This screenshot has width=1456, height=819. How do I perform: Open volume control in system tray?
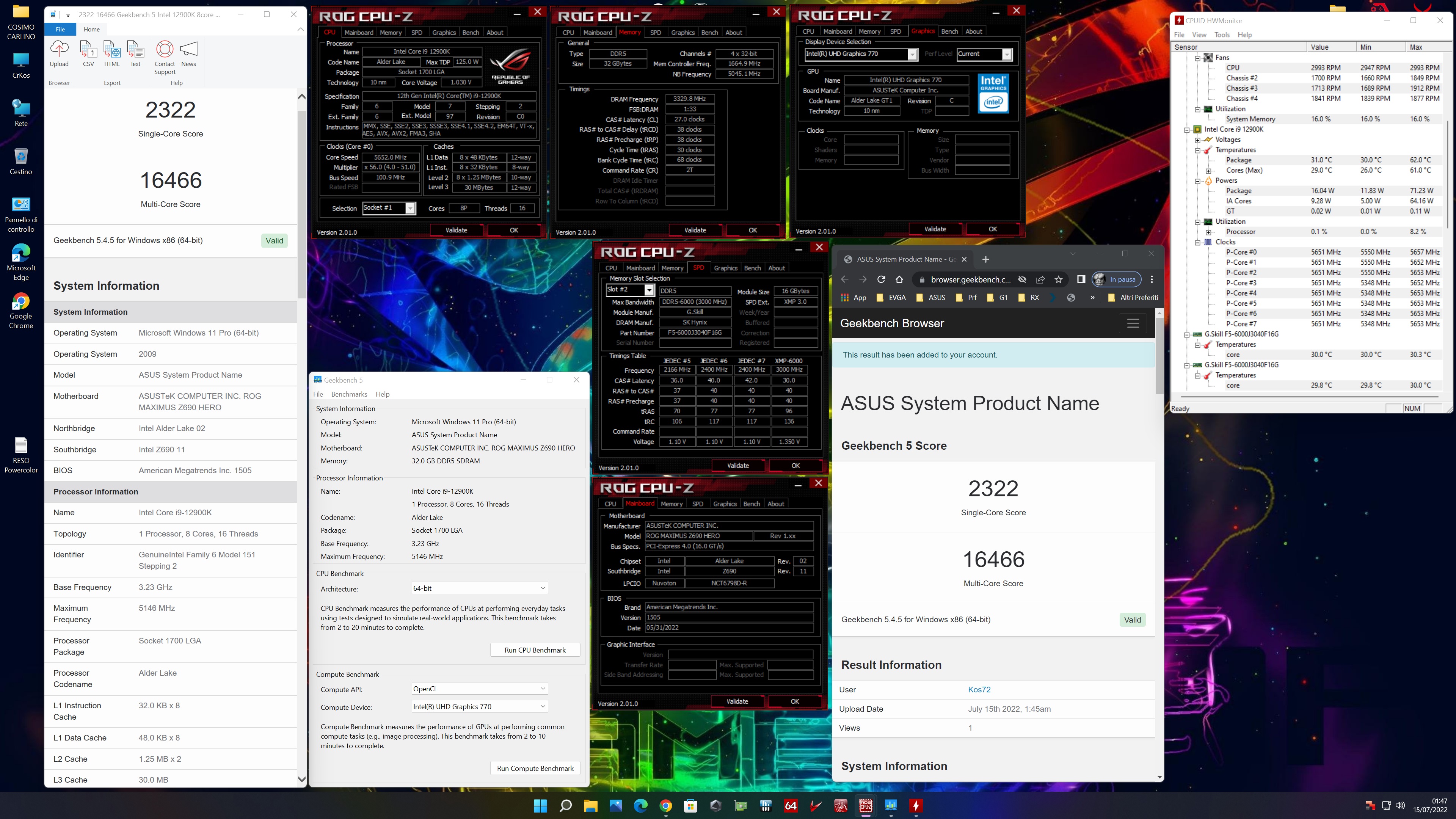pyautogui.click(x=1400, y=805)
